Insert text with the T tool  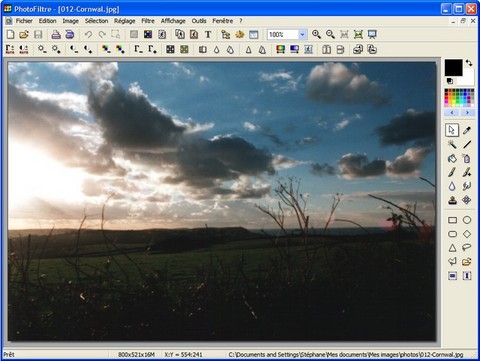coord(208,34)
